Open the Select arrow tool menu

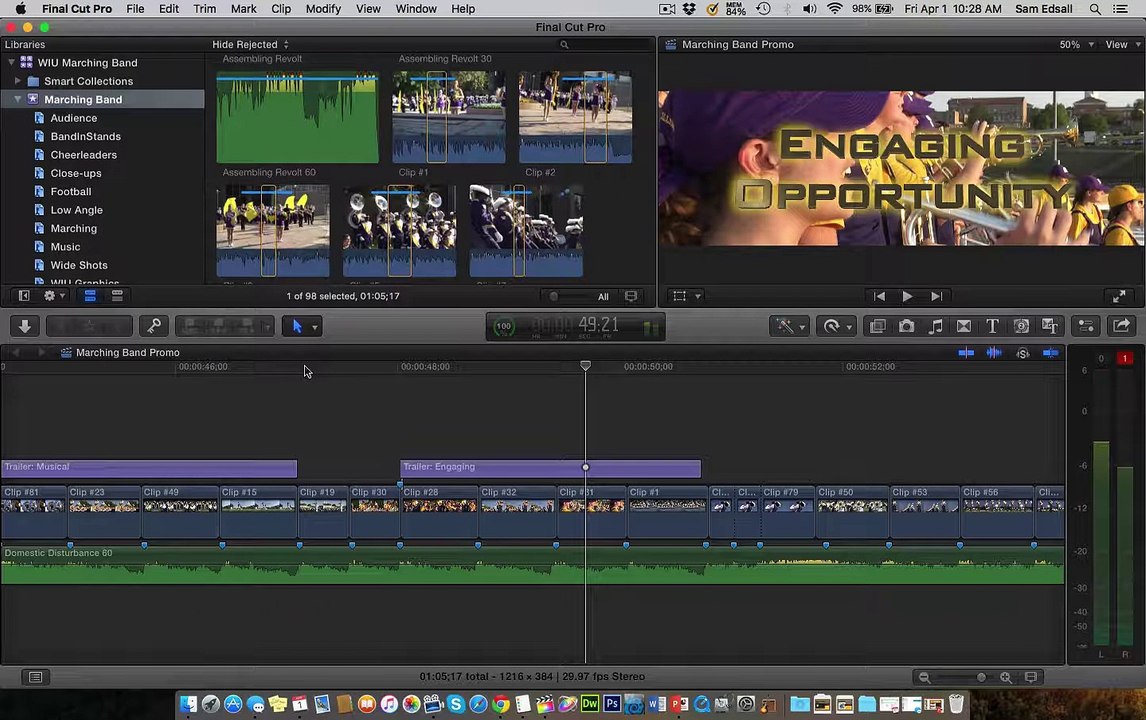pyautogui.click(x=302, y=326)
